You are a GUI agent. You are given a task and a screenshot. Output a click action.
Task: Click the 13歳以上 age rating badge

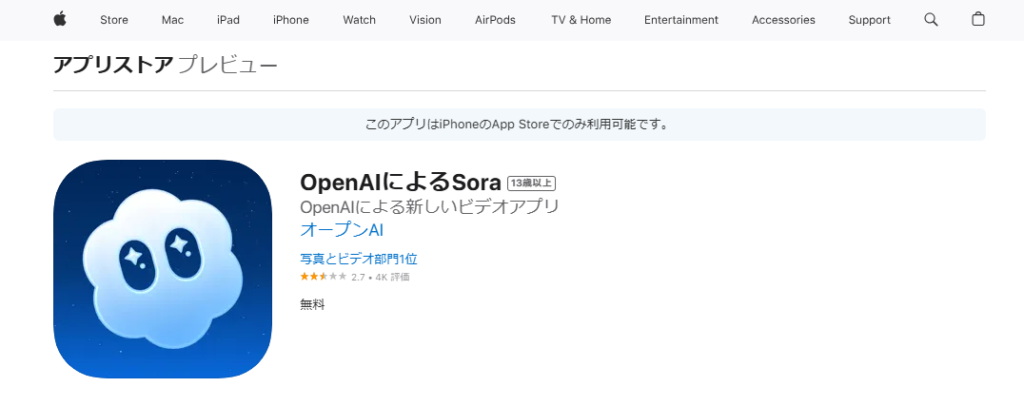[531, 183]
